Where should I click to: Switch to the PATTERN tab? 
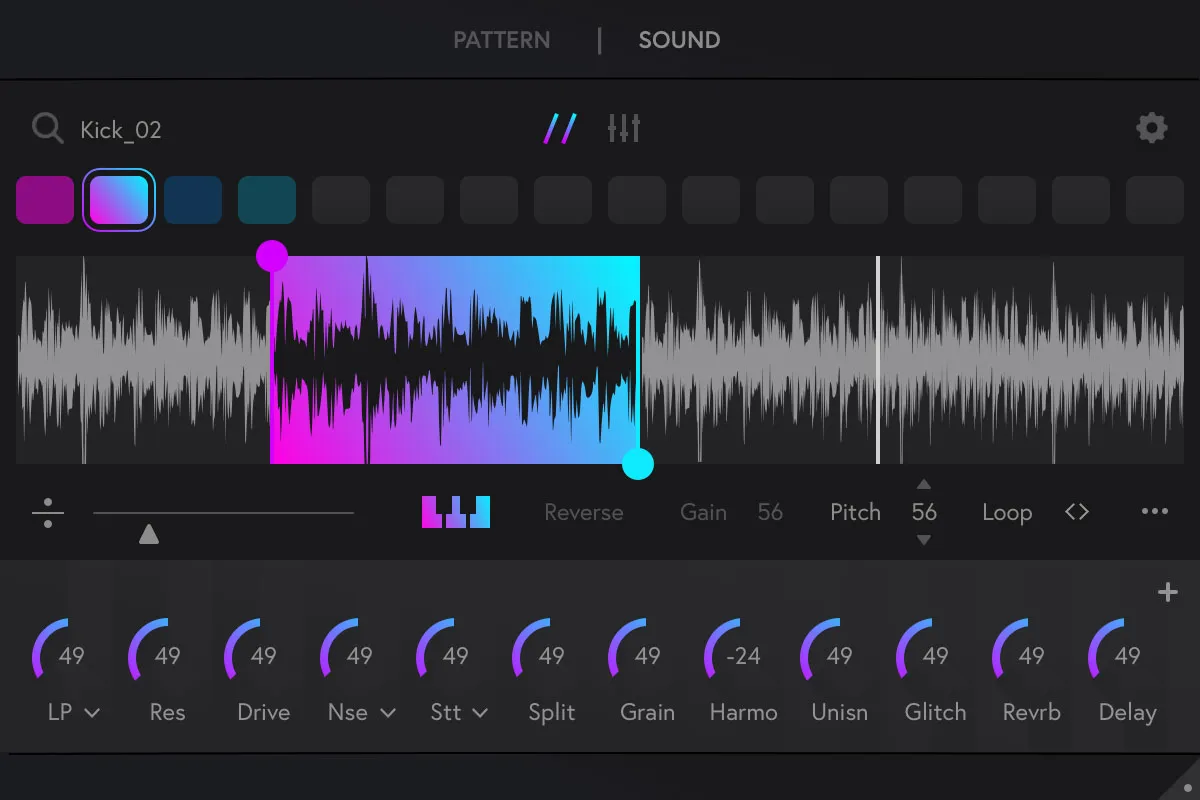point(502,40)
